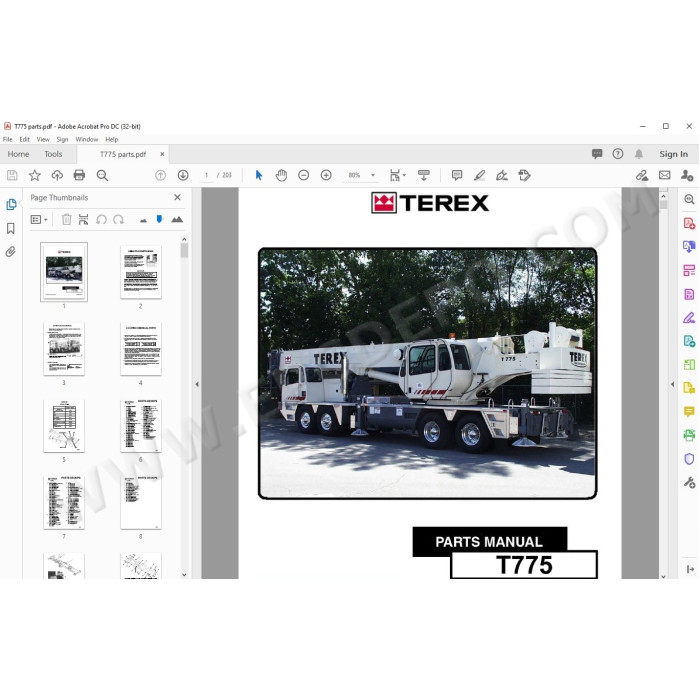Go to the previous page arrow
This screenshot has height=700, width=700.
(x=160, y=175)
